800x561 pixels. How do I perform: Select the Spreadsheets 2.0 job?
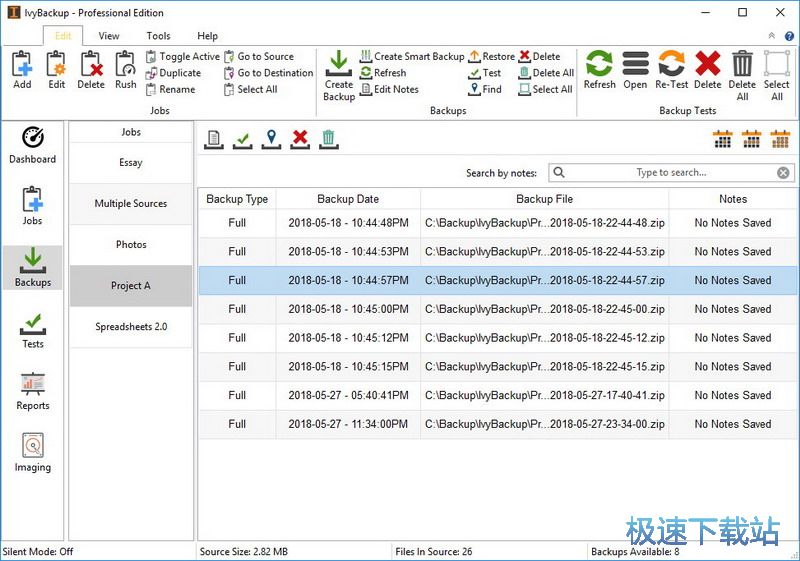[x=131, y=327]
